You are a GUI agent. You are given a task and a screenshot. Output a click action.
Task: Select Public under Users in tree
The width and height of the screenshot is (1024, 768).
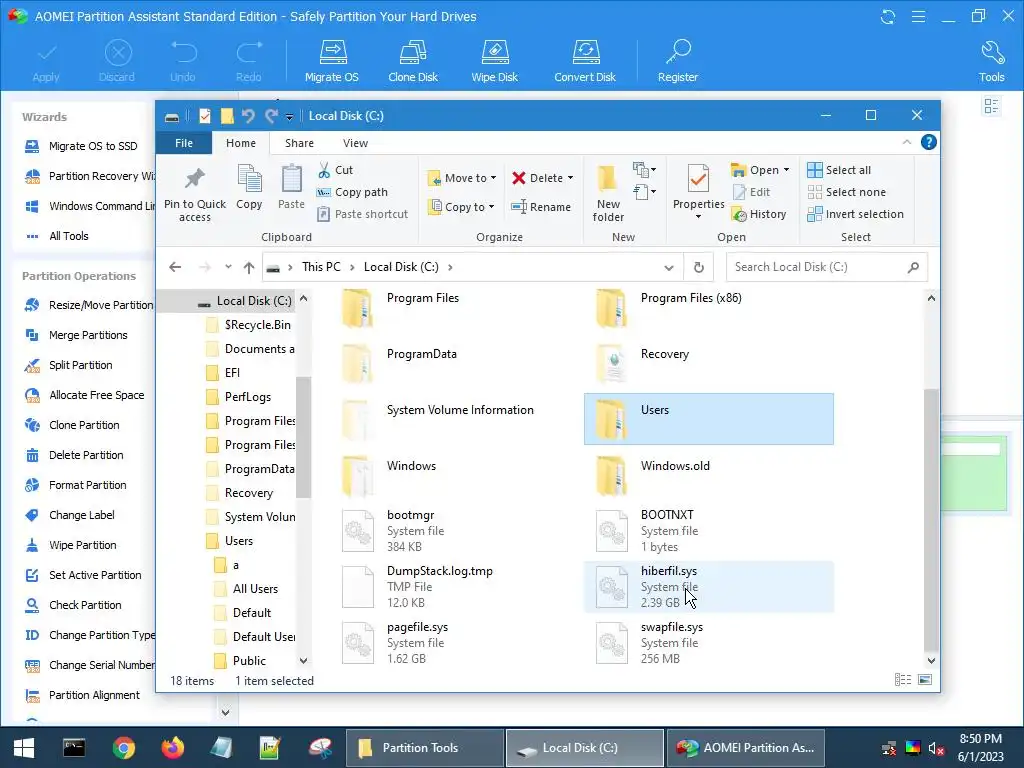coord(249,661)
